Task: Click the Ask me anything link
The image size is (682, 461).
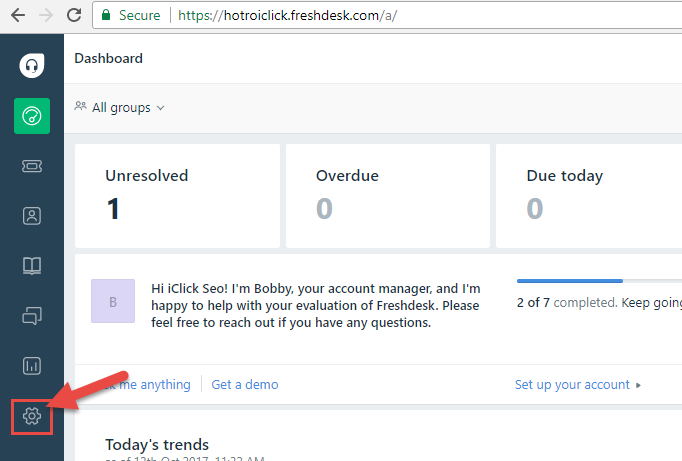Action: point(148,384)
